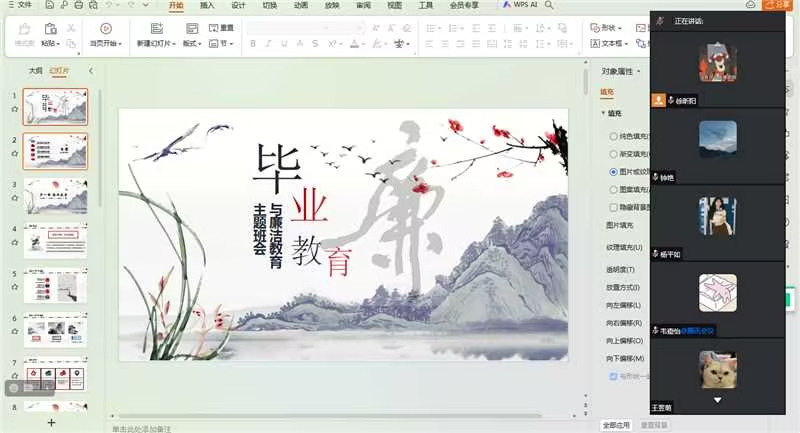The height and width of the screenshot is (433, 800).
Task: Click the Shapes (形状) icon
Action: [x=596, y=27]
